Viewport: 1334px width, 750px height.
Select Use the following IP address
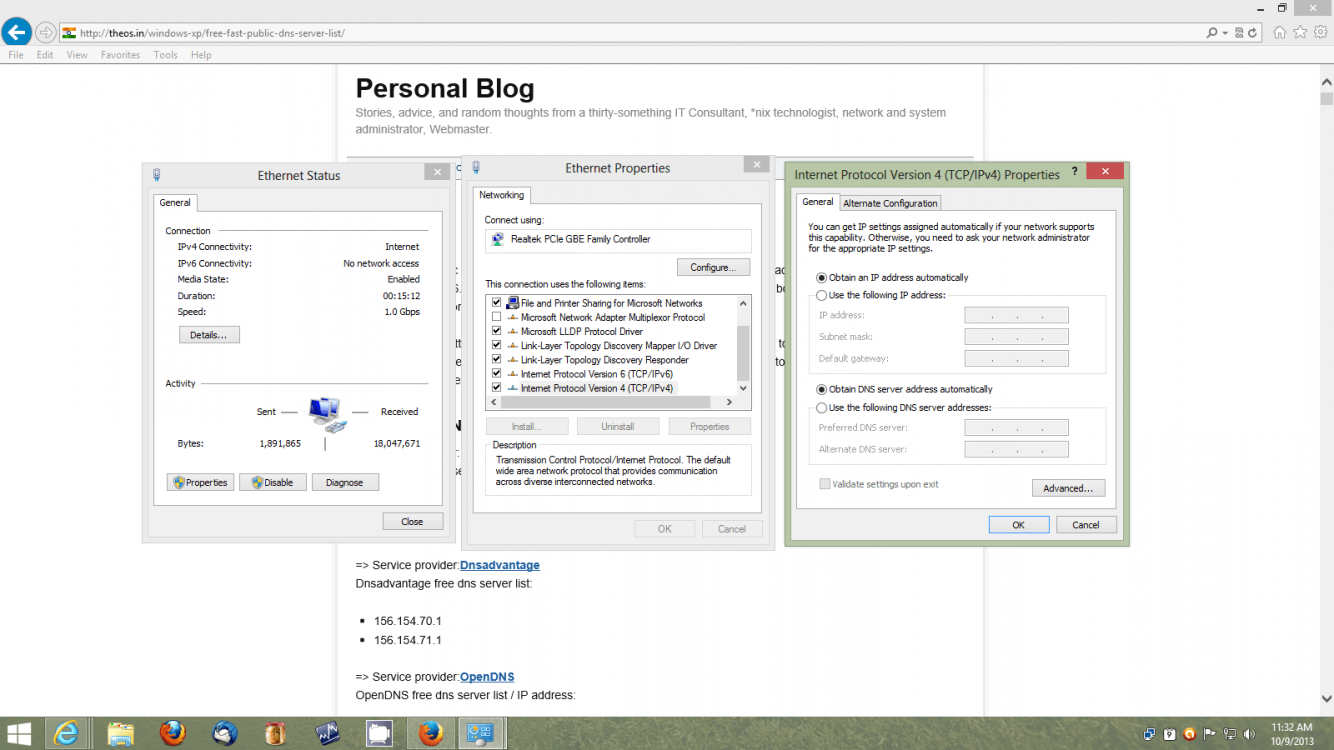pos(822,296)
